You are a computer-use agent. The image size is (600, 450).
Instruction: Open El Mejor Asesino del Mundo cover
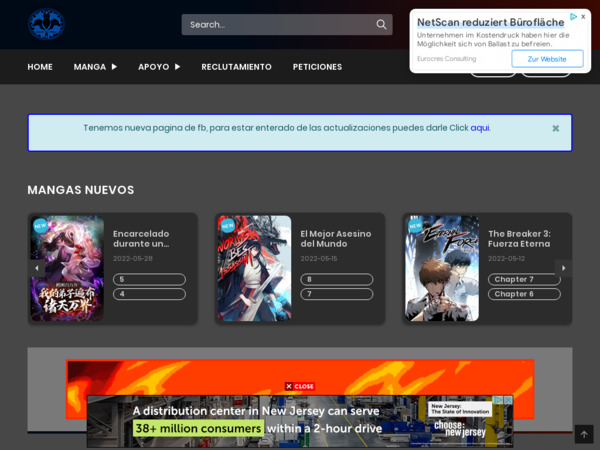click(x=254, y=268)
